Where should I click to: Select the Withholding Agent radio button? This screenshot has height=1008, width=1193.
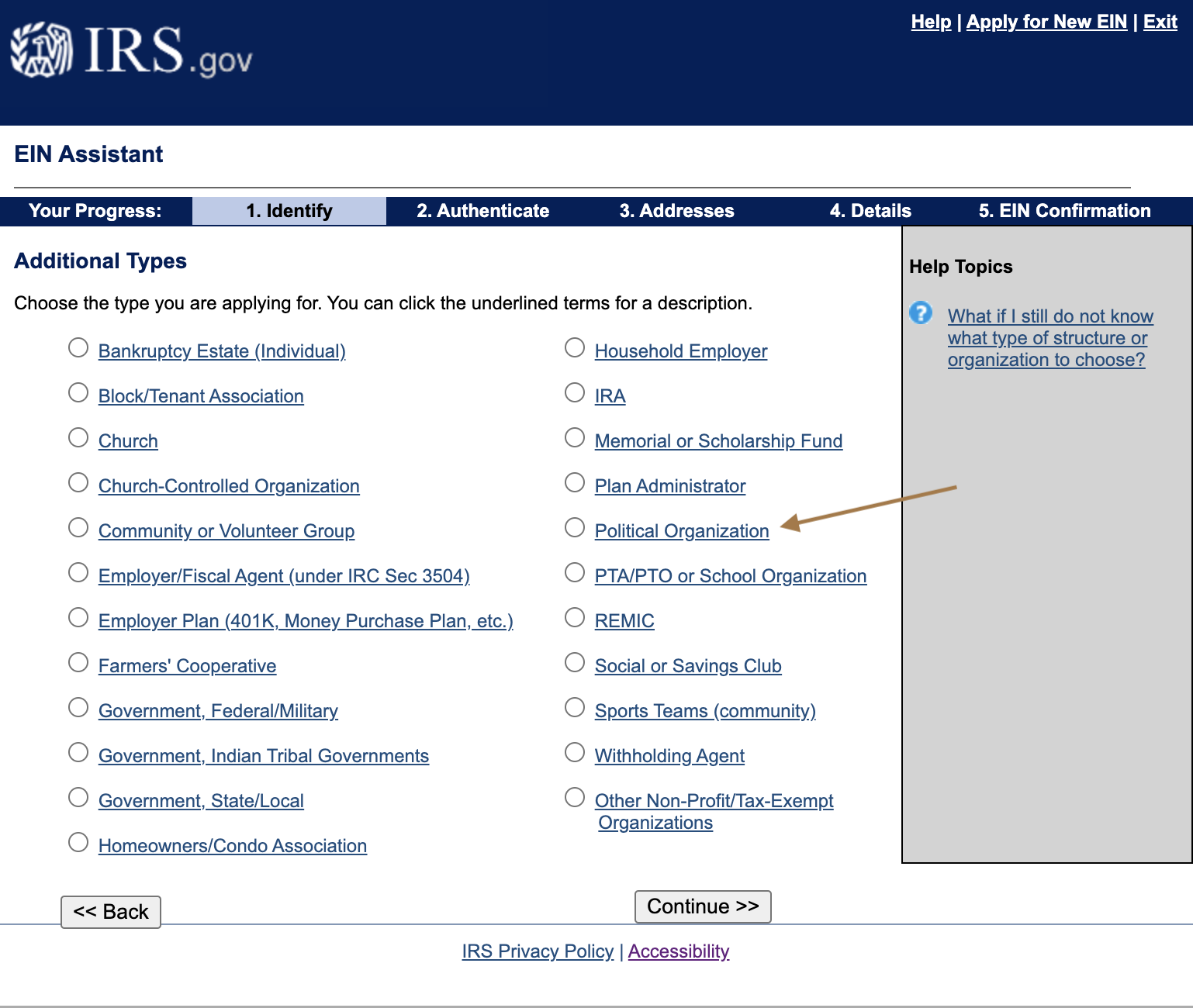pyautogui.click(x=575, y=753)
